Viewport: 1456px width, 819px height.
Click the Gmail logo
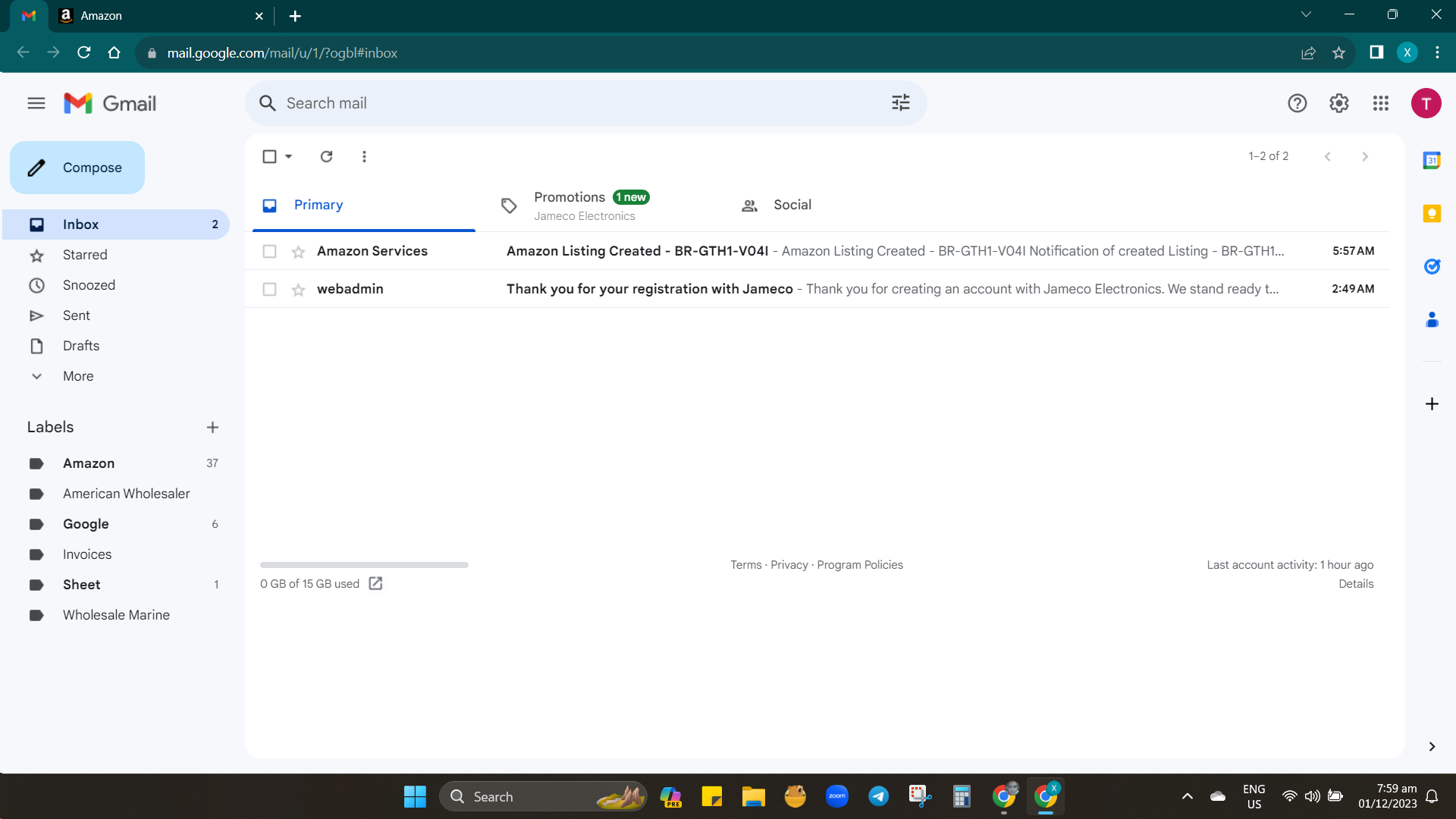110,103
